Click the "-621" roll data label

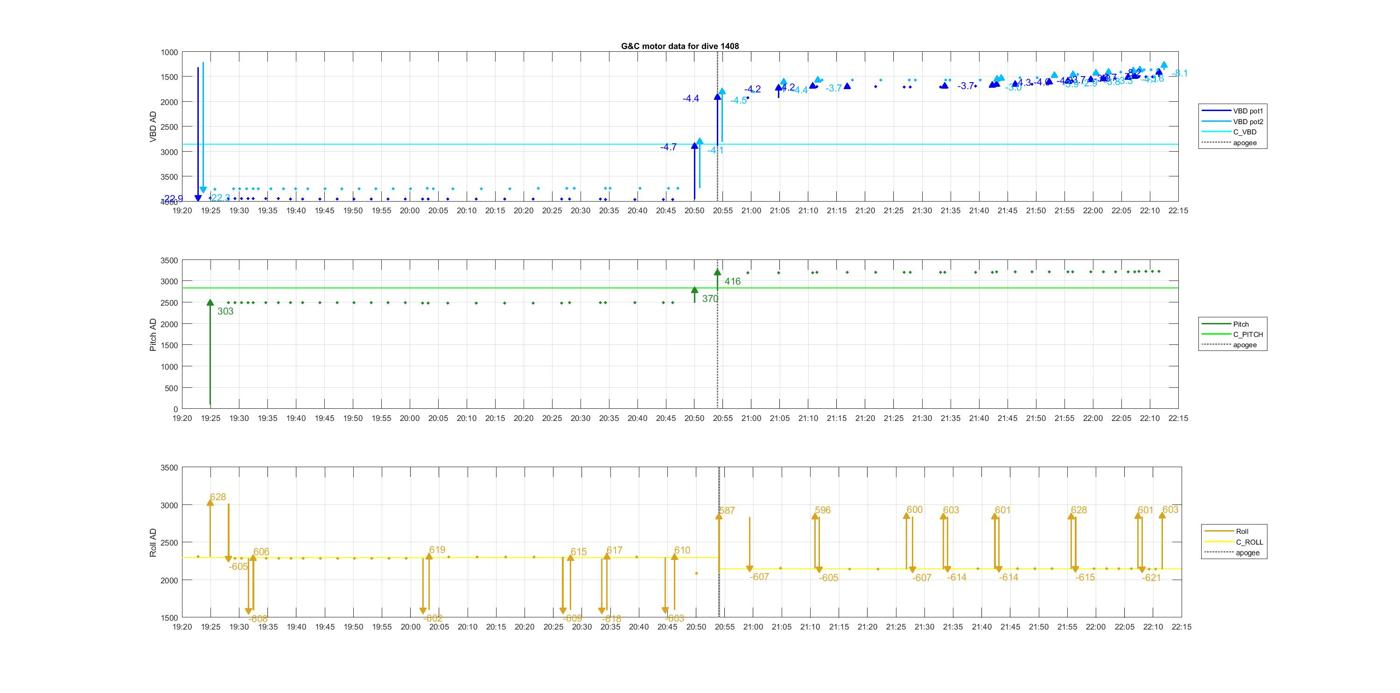point(1152,578)
